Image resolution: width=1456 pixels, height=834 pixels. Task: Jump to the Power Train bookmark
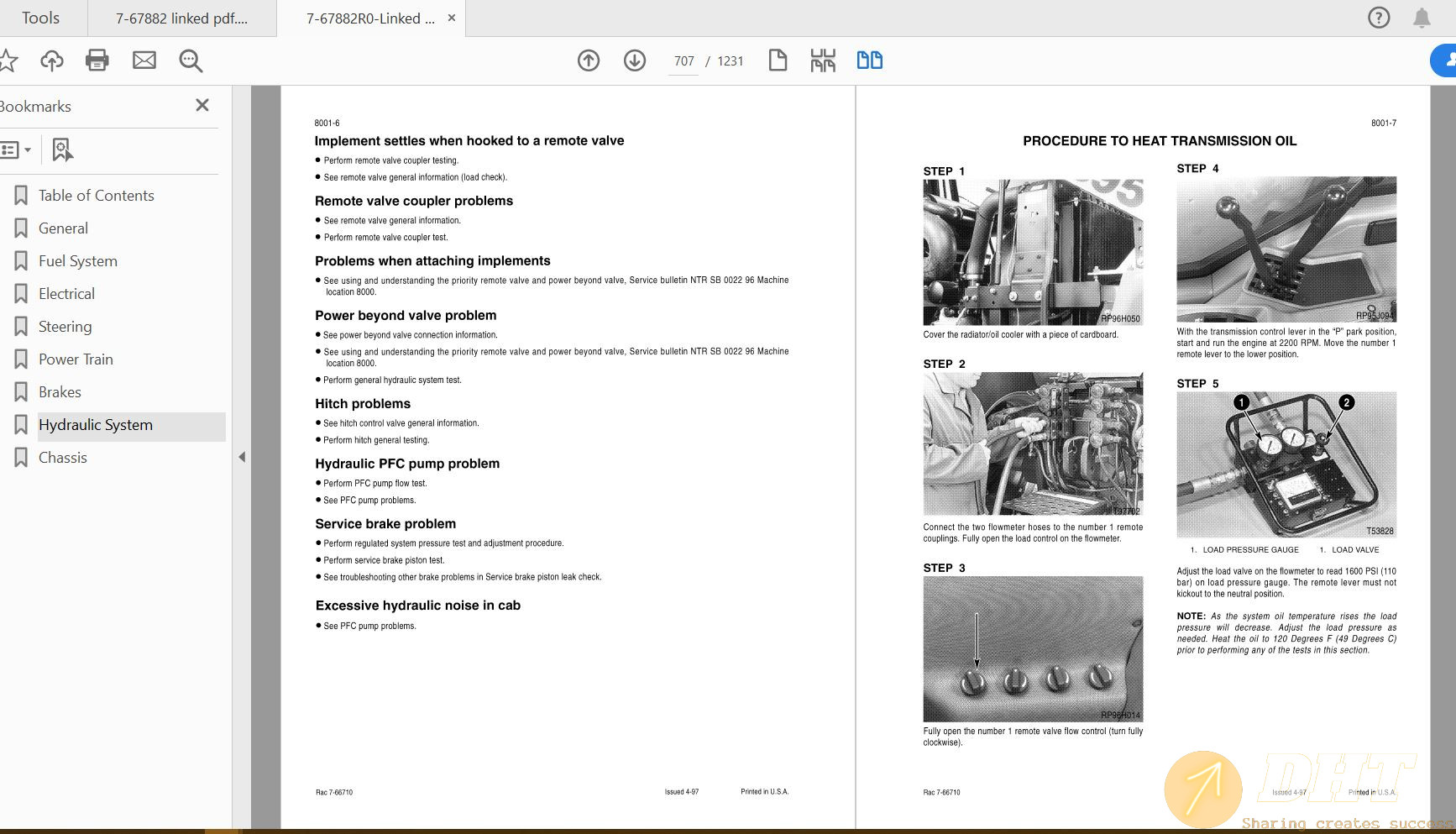pos(76,359)
